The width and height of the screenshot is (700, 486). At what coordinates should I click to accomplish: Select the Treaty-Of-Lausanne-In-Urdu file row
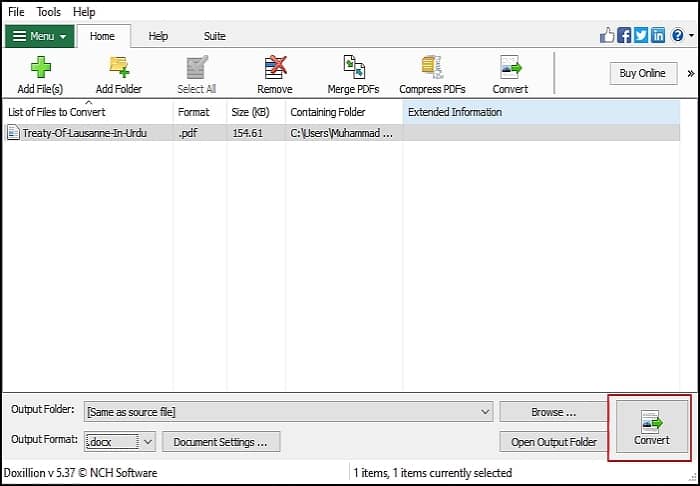coord(342,133)
